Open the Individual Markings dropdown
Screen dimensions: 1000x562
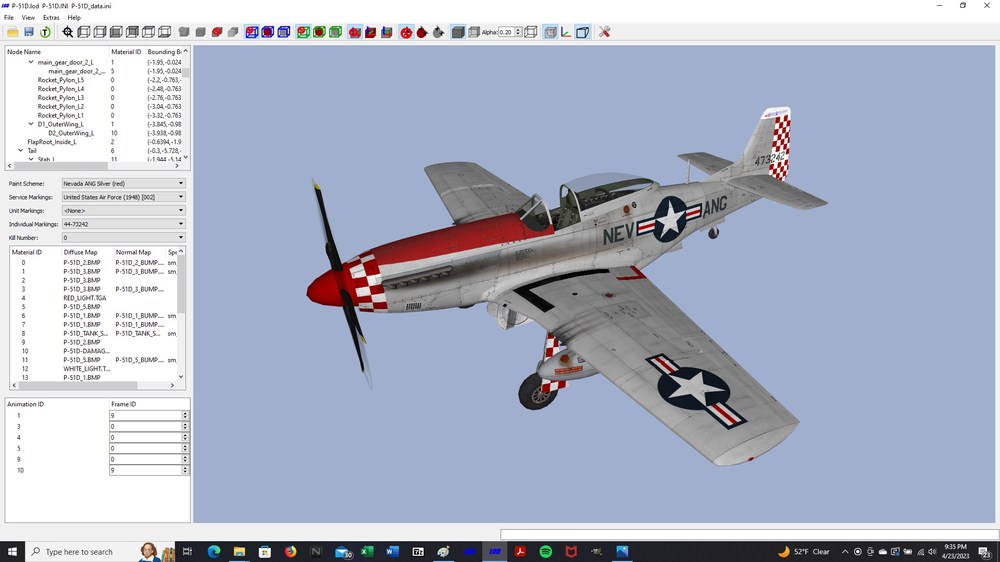coord(124,224)
